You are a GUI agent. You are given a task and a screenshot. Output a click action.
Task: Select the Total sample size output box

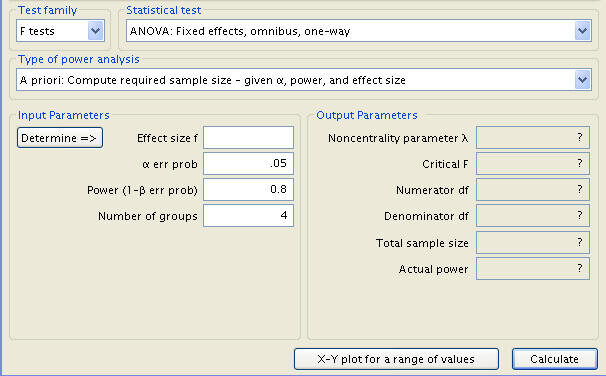click(533, 242)
